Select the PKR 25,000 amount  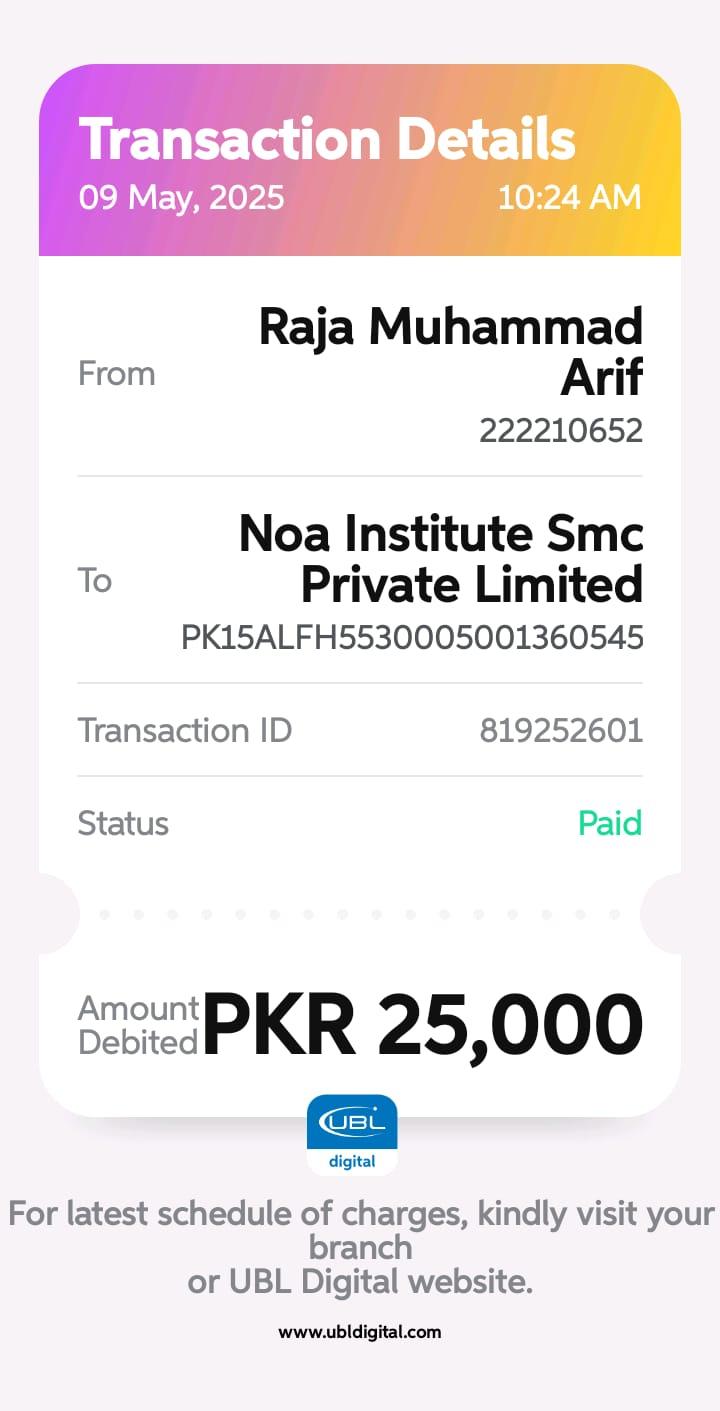422,1025
